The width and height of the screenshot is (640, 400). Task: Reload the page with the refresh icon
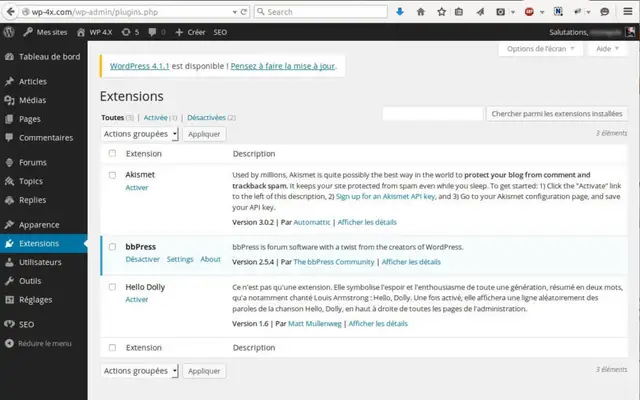coord(244,12)
